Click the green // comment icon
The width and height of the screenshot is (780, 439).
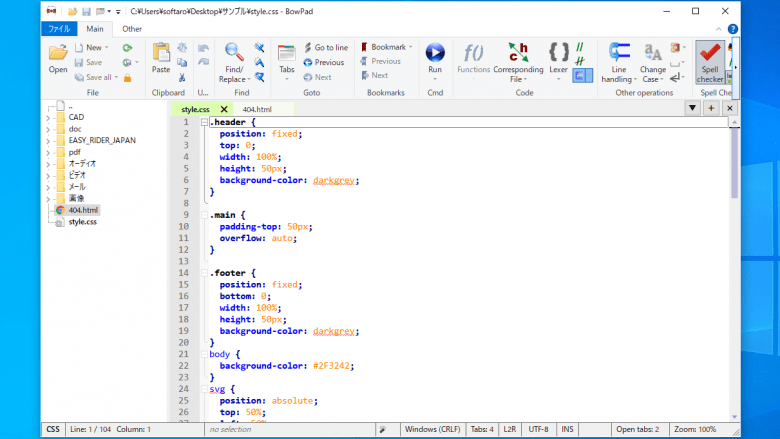580,47
